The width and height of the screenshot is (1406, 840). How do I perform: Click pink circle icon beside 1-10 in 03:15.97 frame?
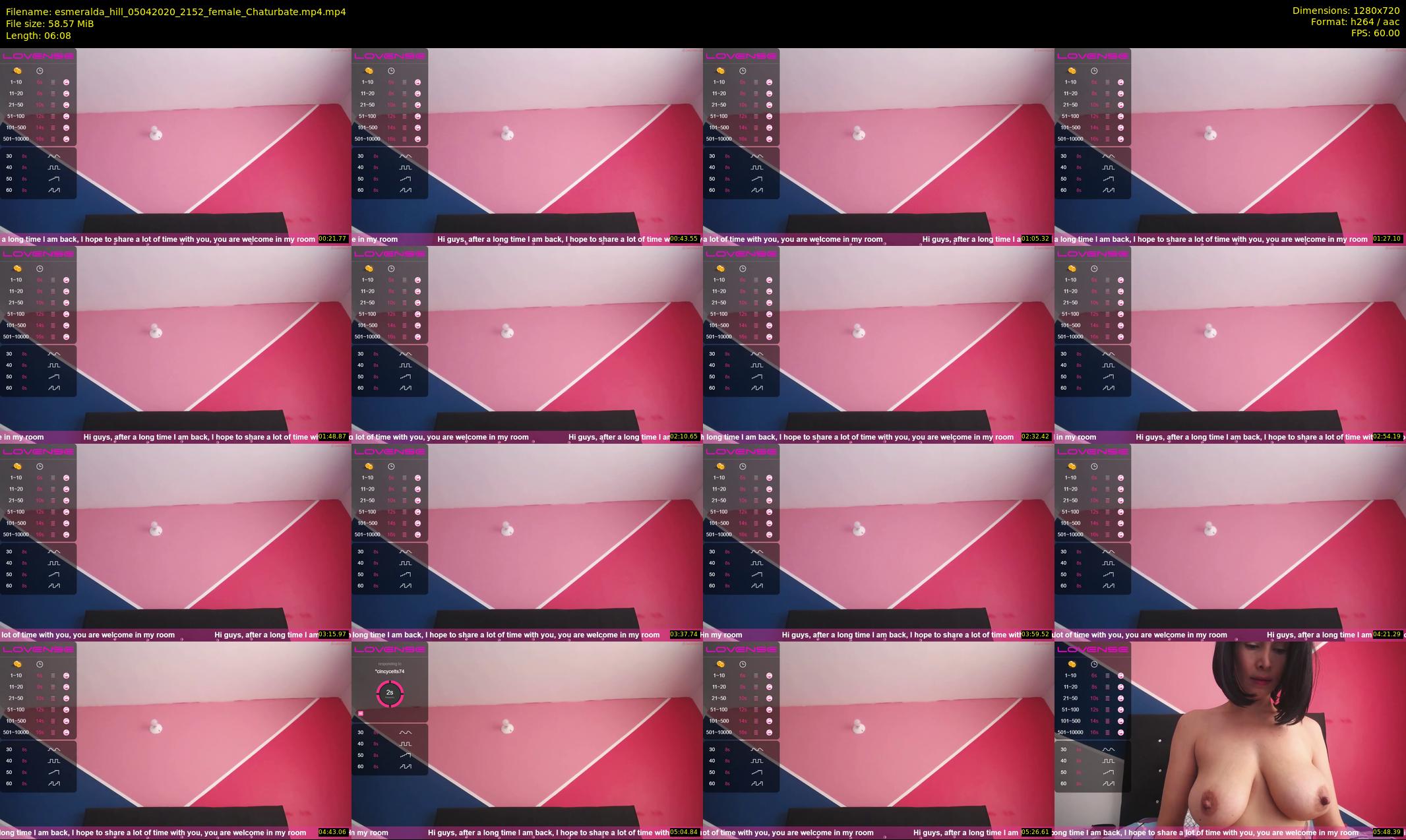67,478
